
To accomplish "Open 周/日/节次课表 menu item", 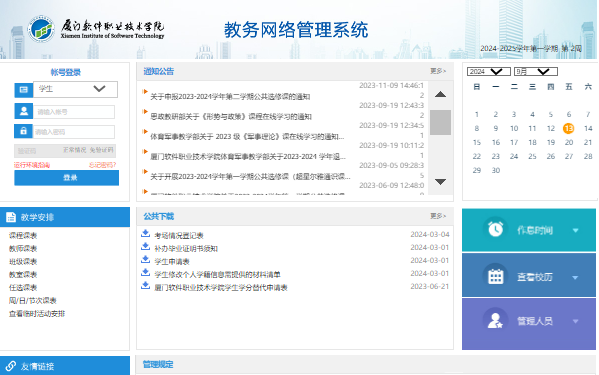I will (32, 301).
